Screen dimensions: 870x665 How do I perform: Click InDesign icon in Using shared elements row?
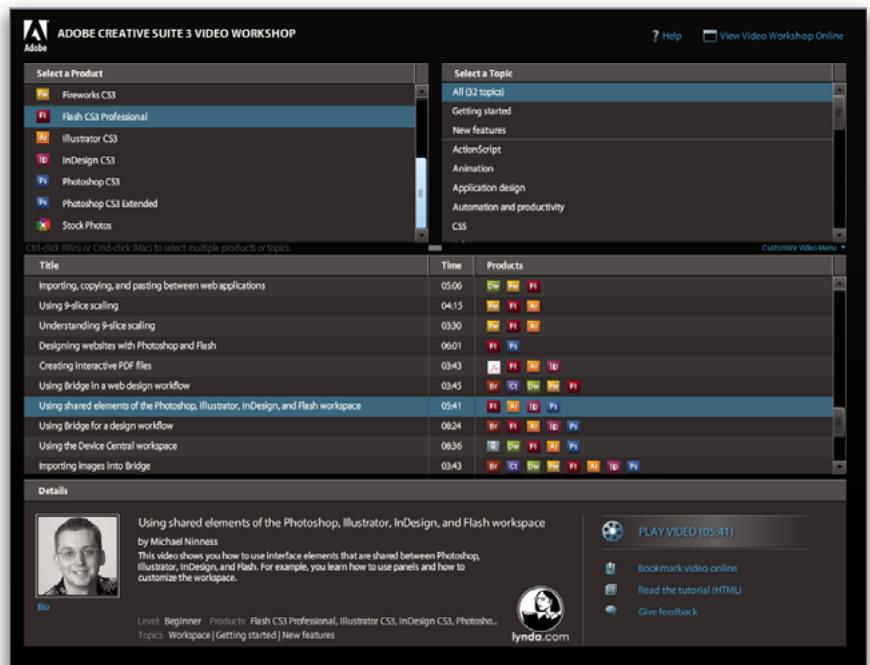pyautogui.click(x=533, y=407)
